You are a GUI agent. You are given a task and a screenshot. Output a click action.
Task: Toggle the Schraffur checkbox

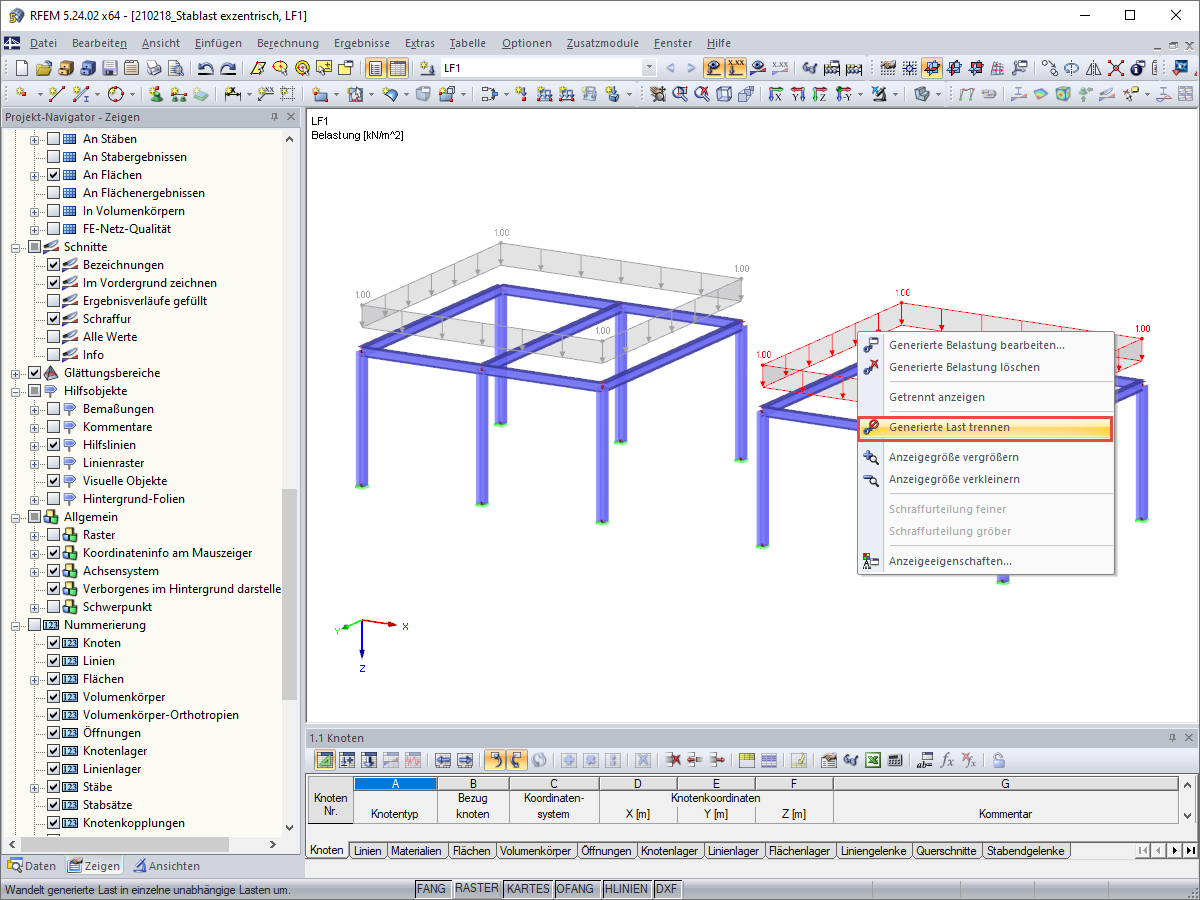(x=54, y=319)
